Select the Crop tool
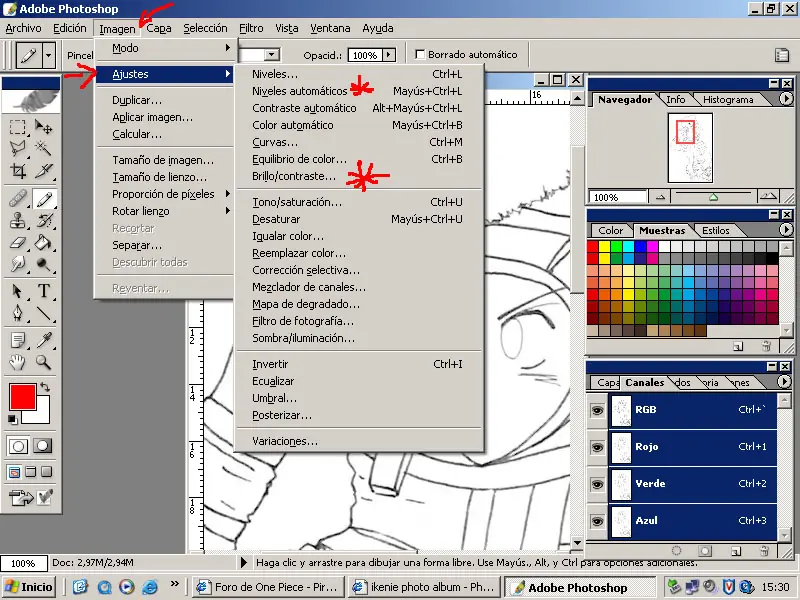This screenshot has width=800, height=600. pos(18,171)
